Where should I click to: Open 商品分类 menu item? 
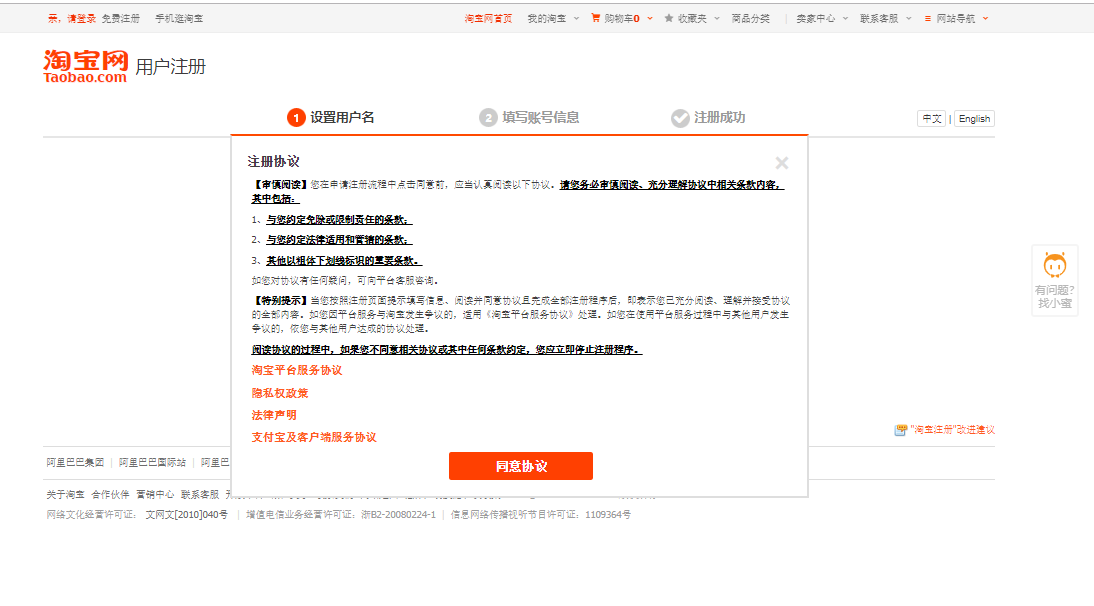pyautogui.click(x=750, y=19)
